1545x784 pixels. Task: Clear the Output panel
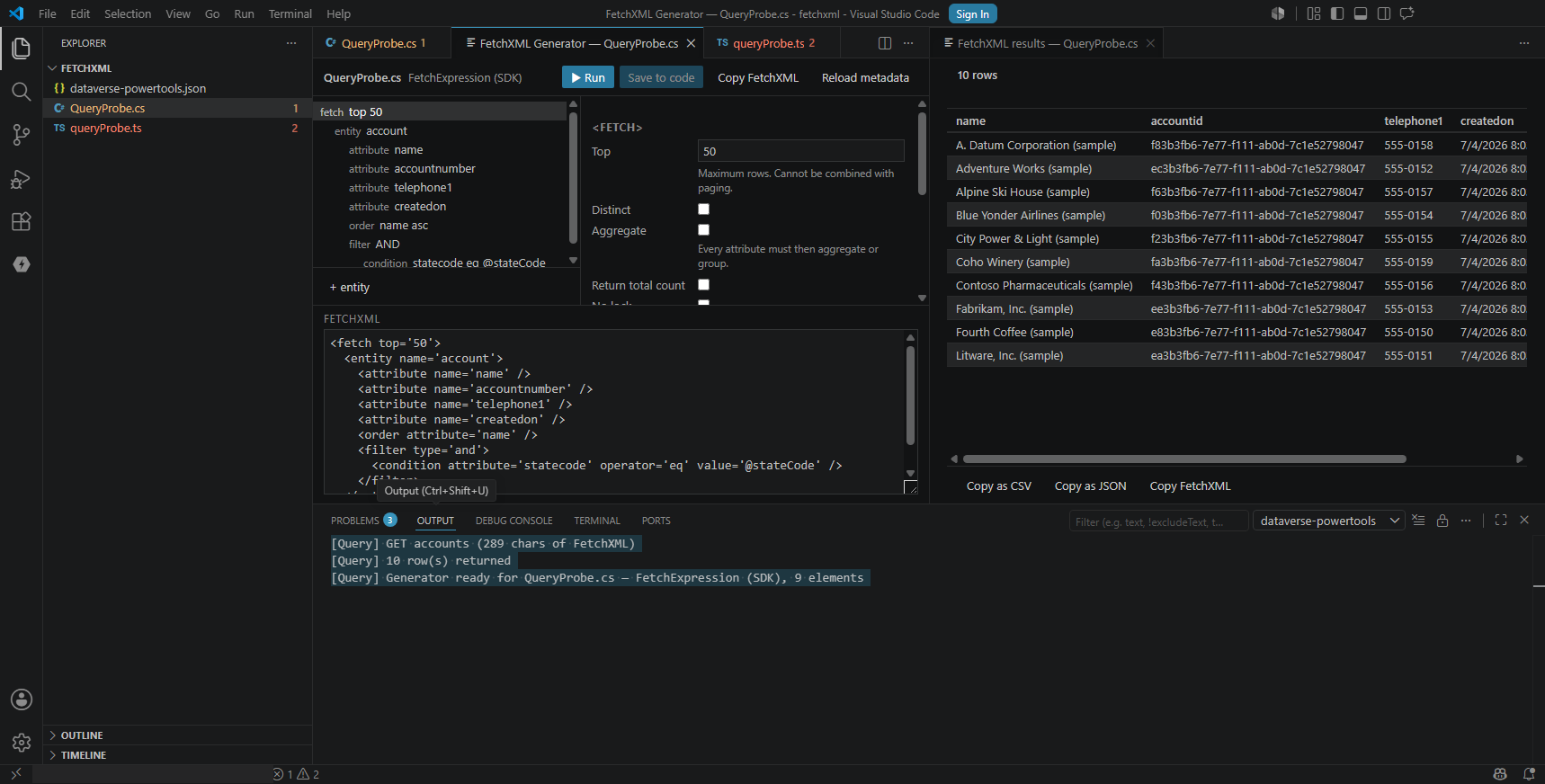1418,521
